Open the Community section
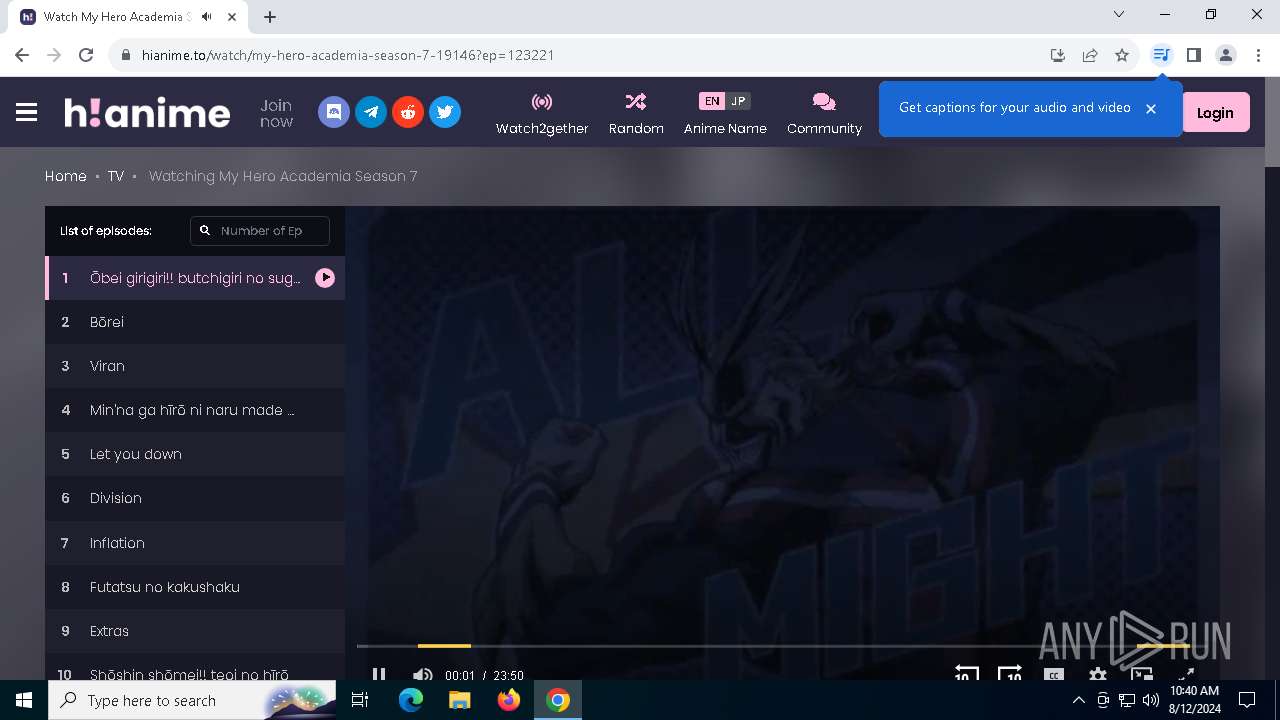 coord(824,113)
